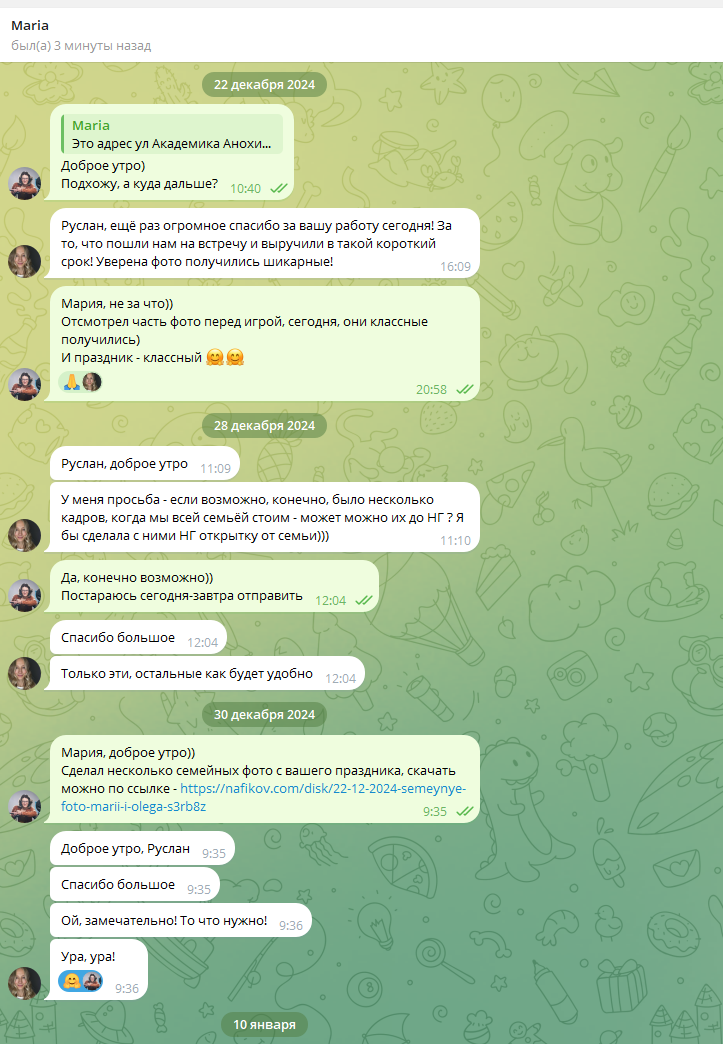Click the 'Ой, замечательно! То что нужно!' message bubble
The width and height of the screenshot is (723, 1044).
[180, 921]
